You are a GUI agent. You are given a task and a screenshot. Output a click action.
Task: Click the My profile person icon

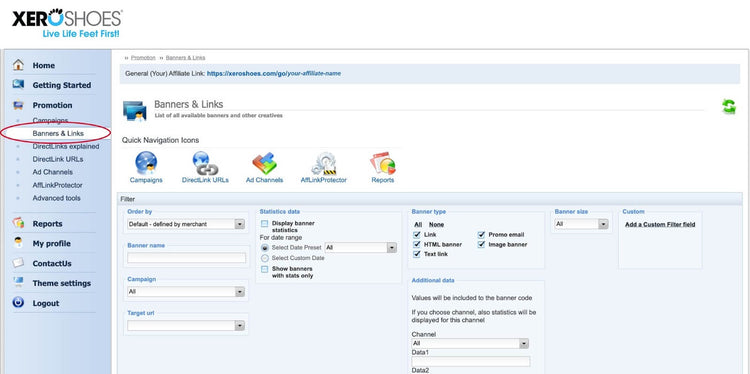tap(18, 243)
